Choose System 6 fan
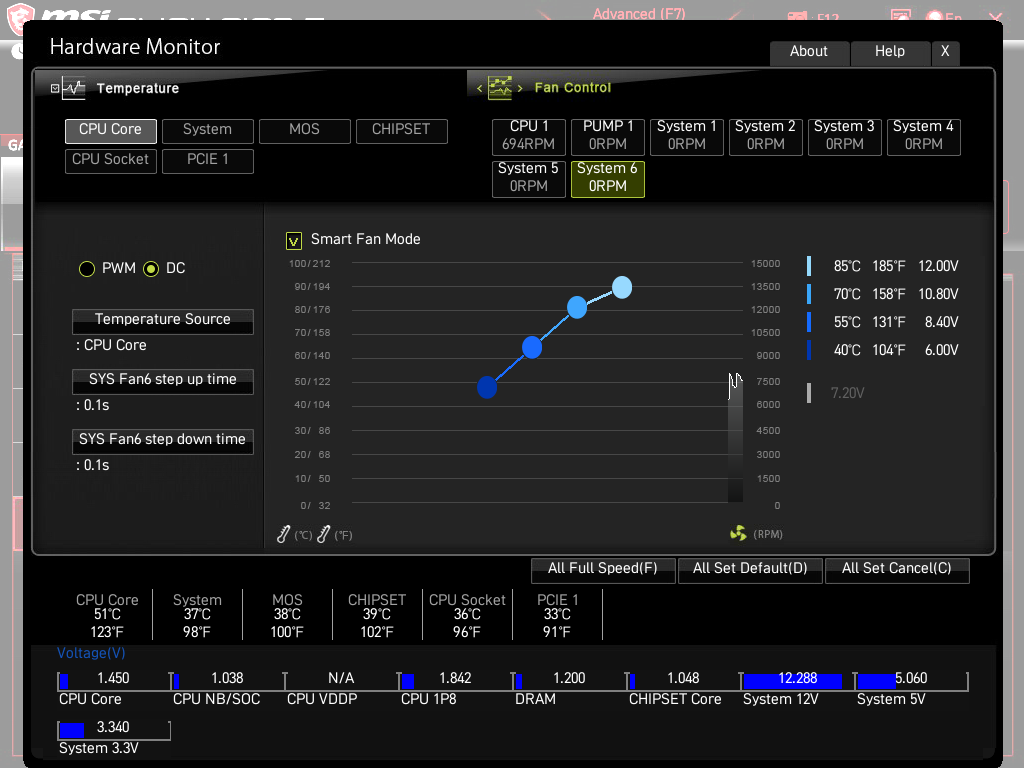Viewport: 1024px width, 768px height. 608,178
